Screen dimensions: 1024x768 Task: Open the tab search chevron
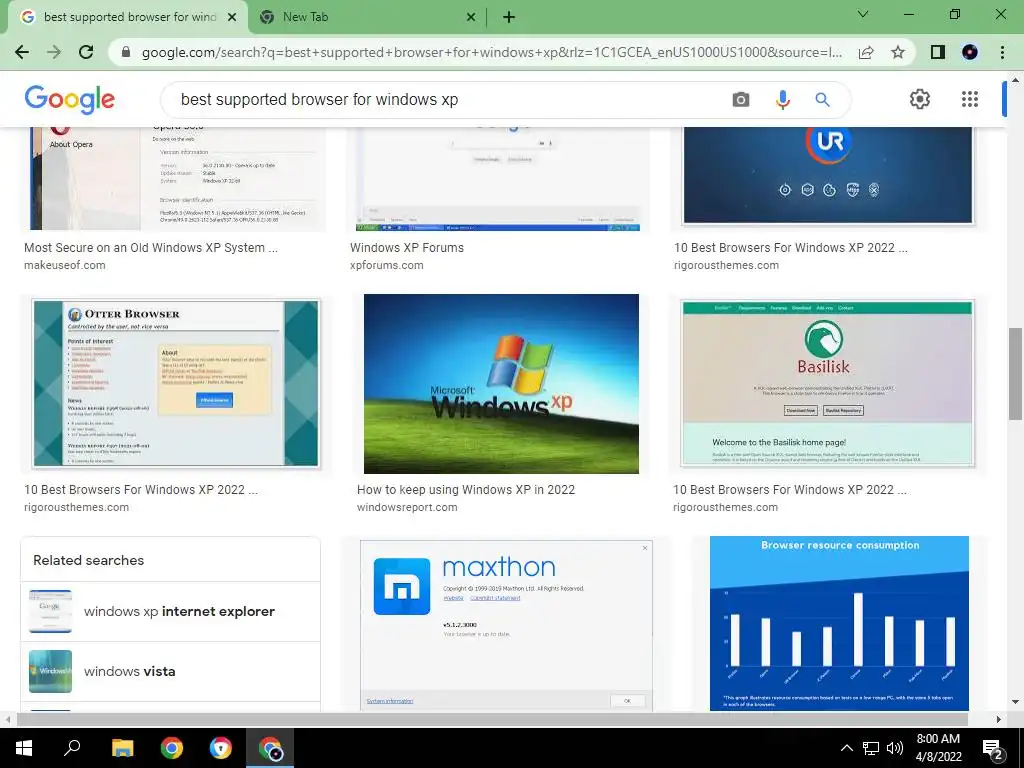(x=863, y=14)
